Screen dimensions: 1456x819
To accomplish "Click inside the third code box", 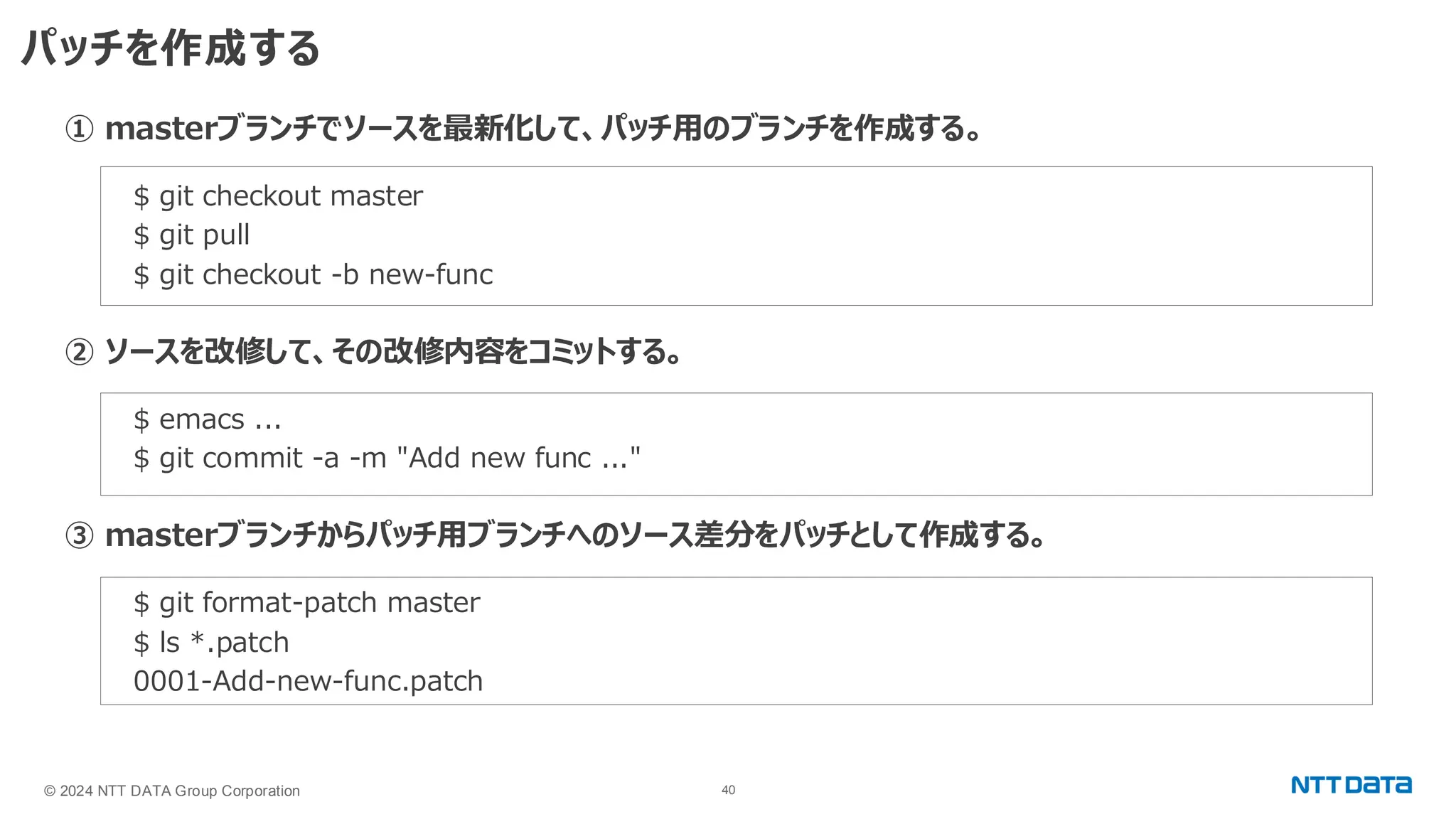I will pyautogui.click(x=736, y=641).
